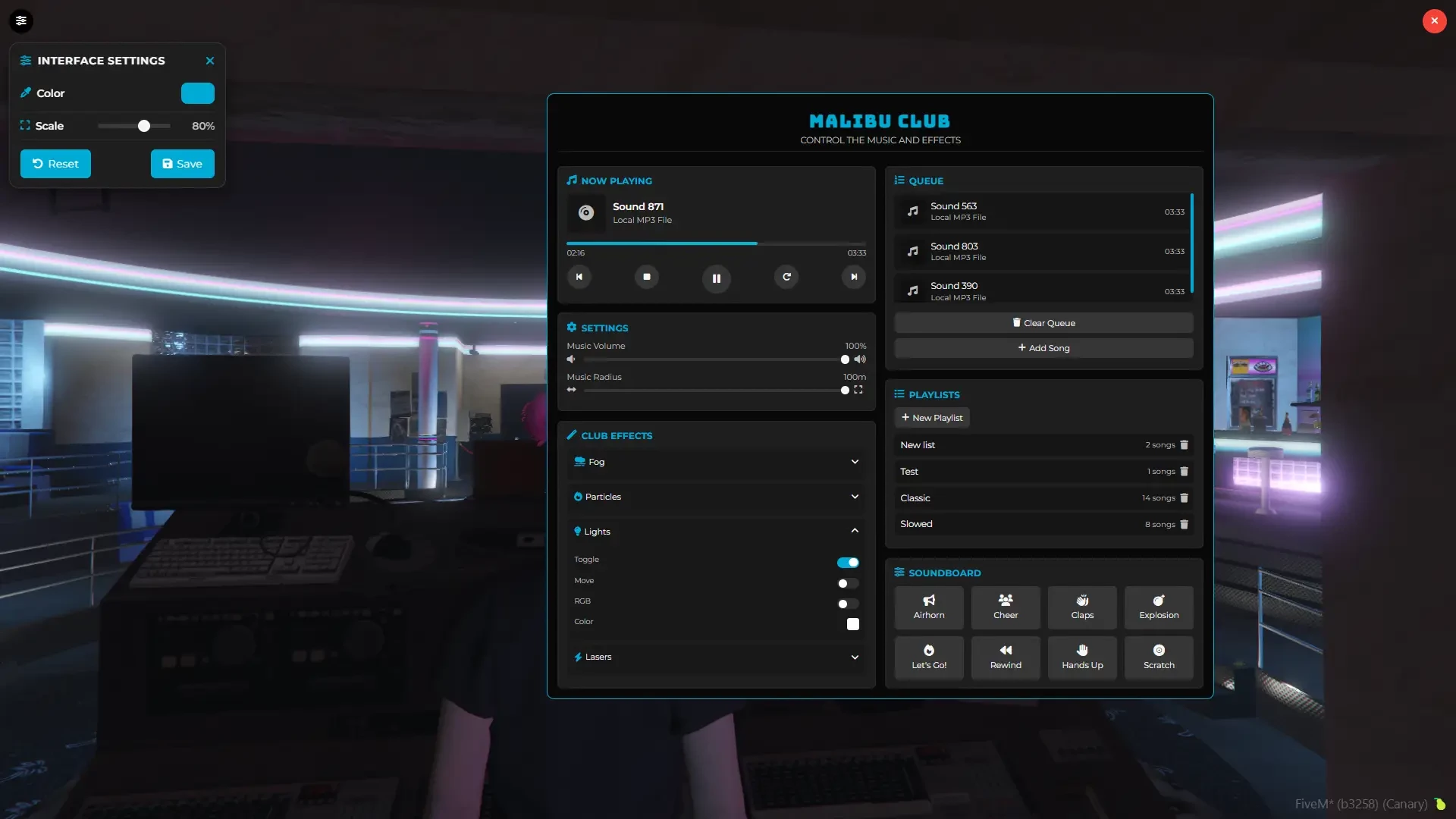The image size is (1456, 819).
Task: Click the max volume speaker icon
Action: click(860, 359)
